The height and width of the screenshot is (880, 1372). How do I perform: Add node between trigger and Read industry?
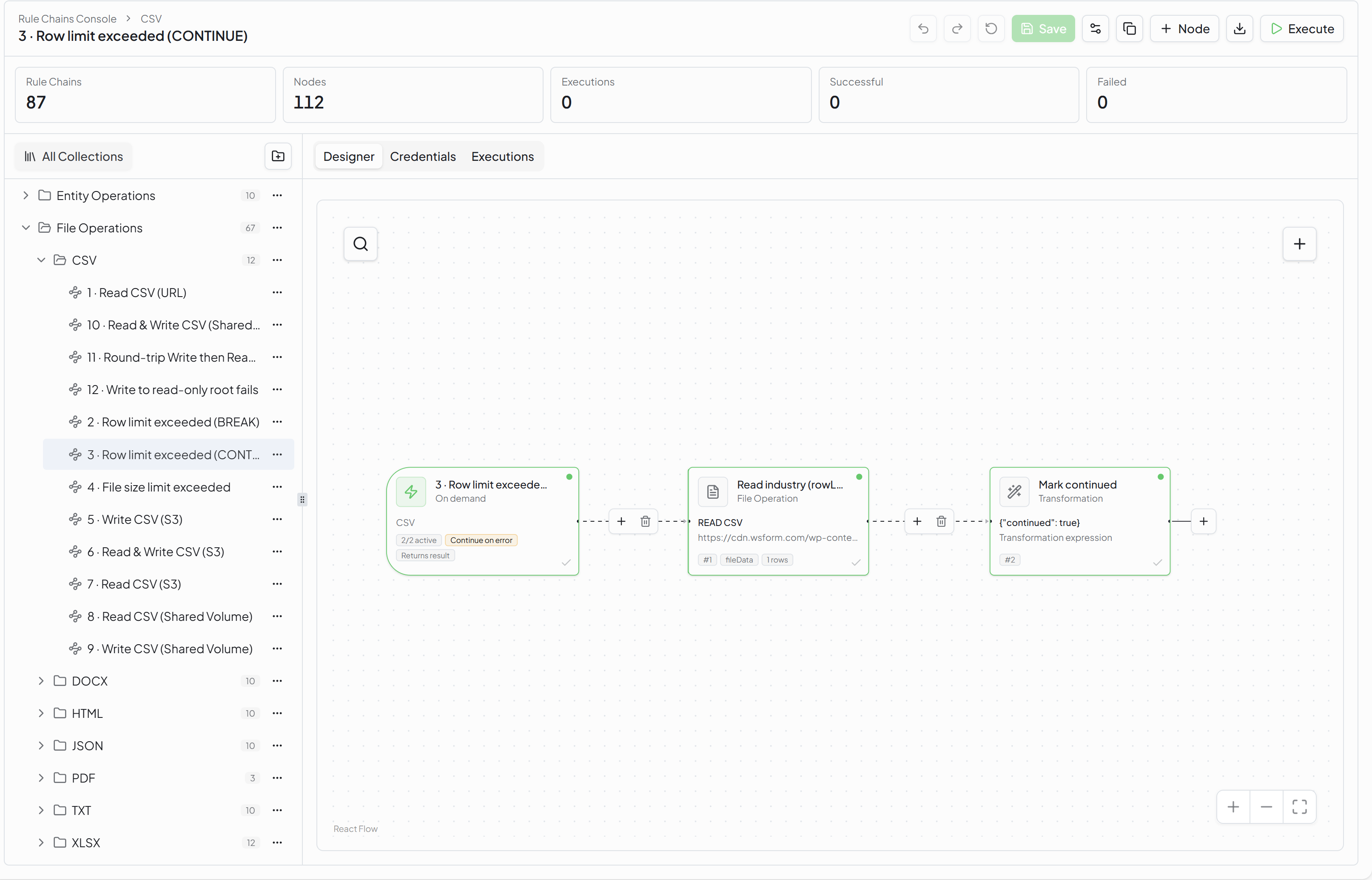tap(621, 521)
